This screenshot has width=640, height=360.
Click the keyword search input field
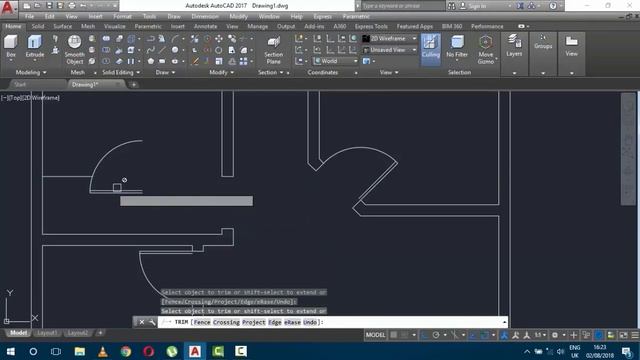tap(402, 6)
